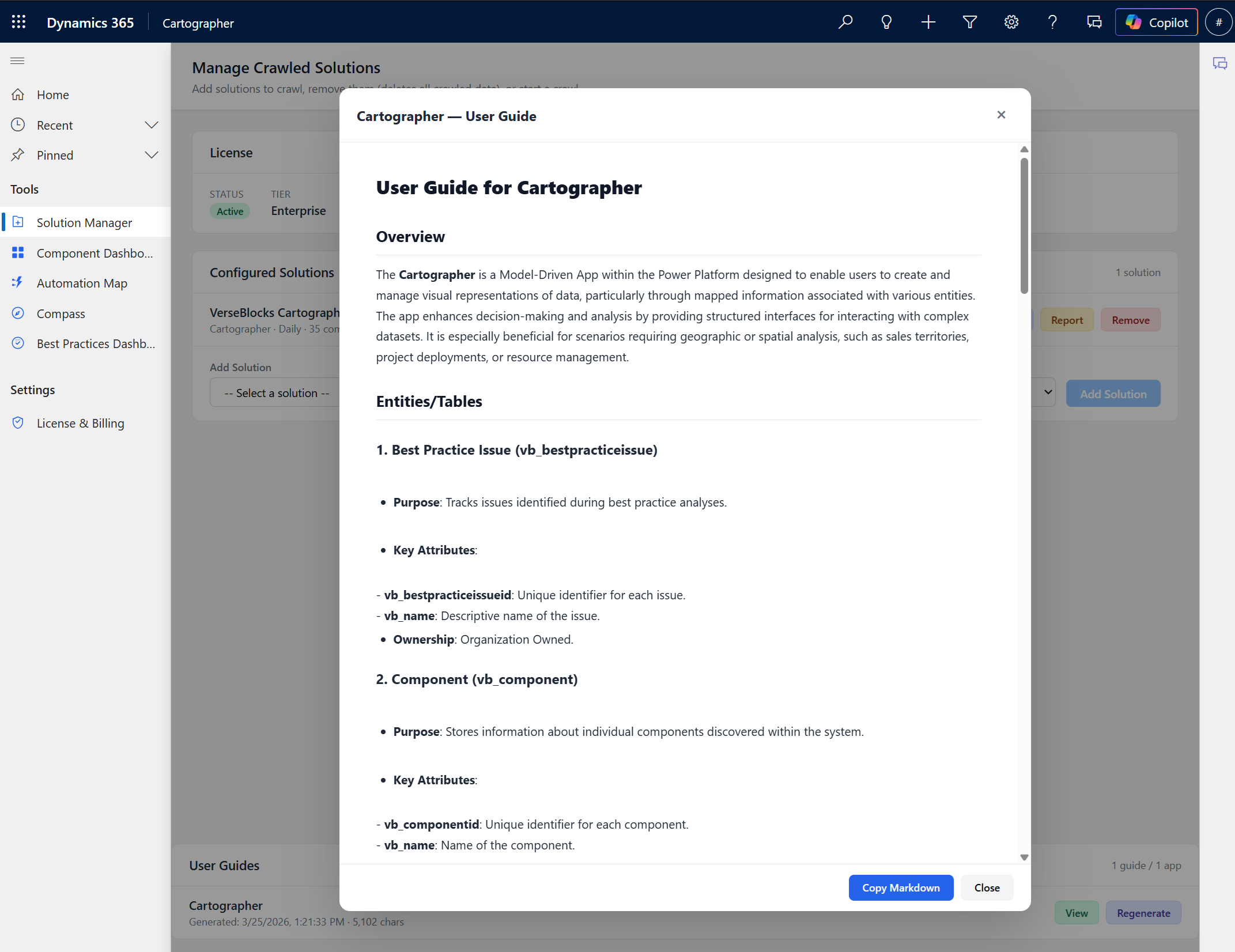Open the side panel chat icon at right edge
This screenshot has width=1235, height=952.
1219,63
